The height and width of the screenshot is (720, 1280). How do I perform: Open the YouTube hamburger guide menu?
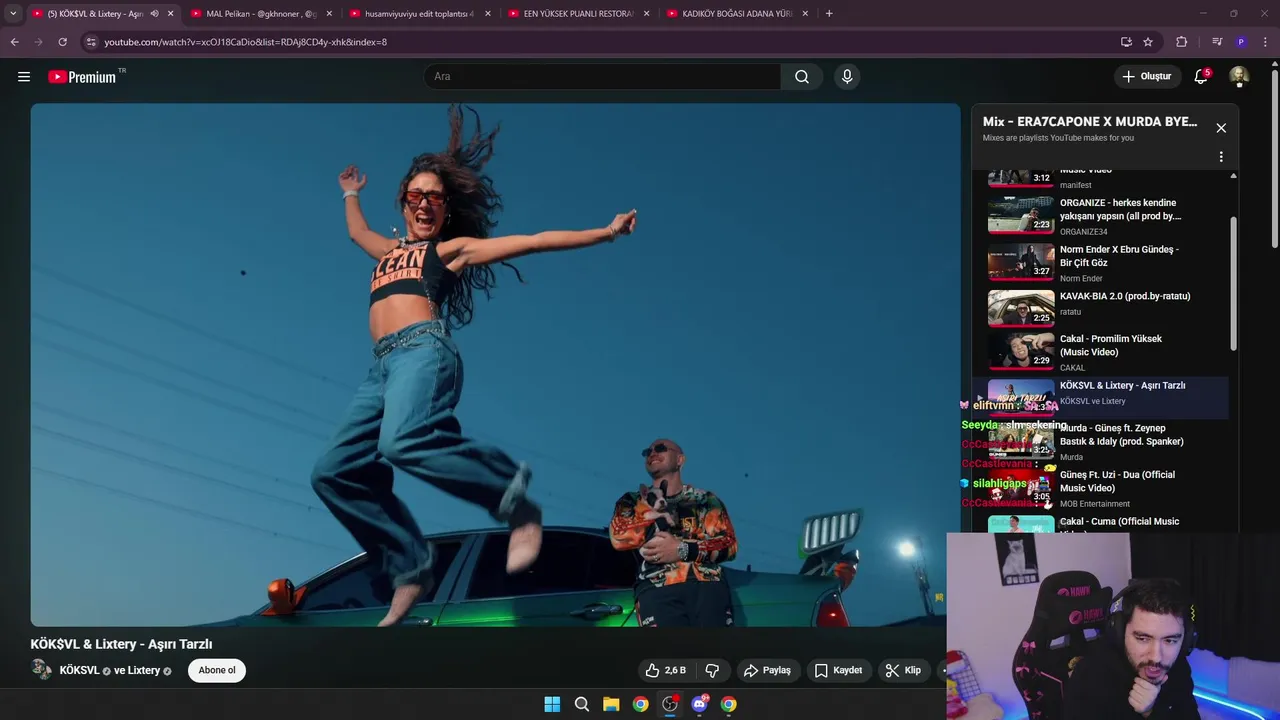coord(24,76)
